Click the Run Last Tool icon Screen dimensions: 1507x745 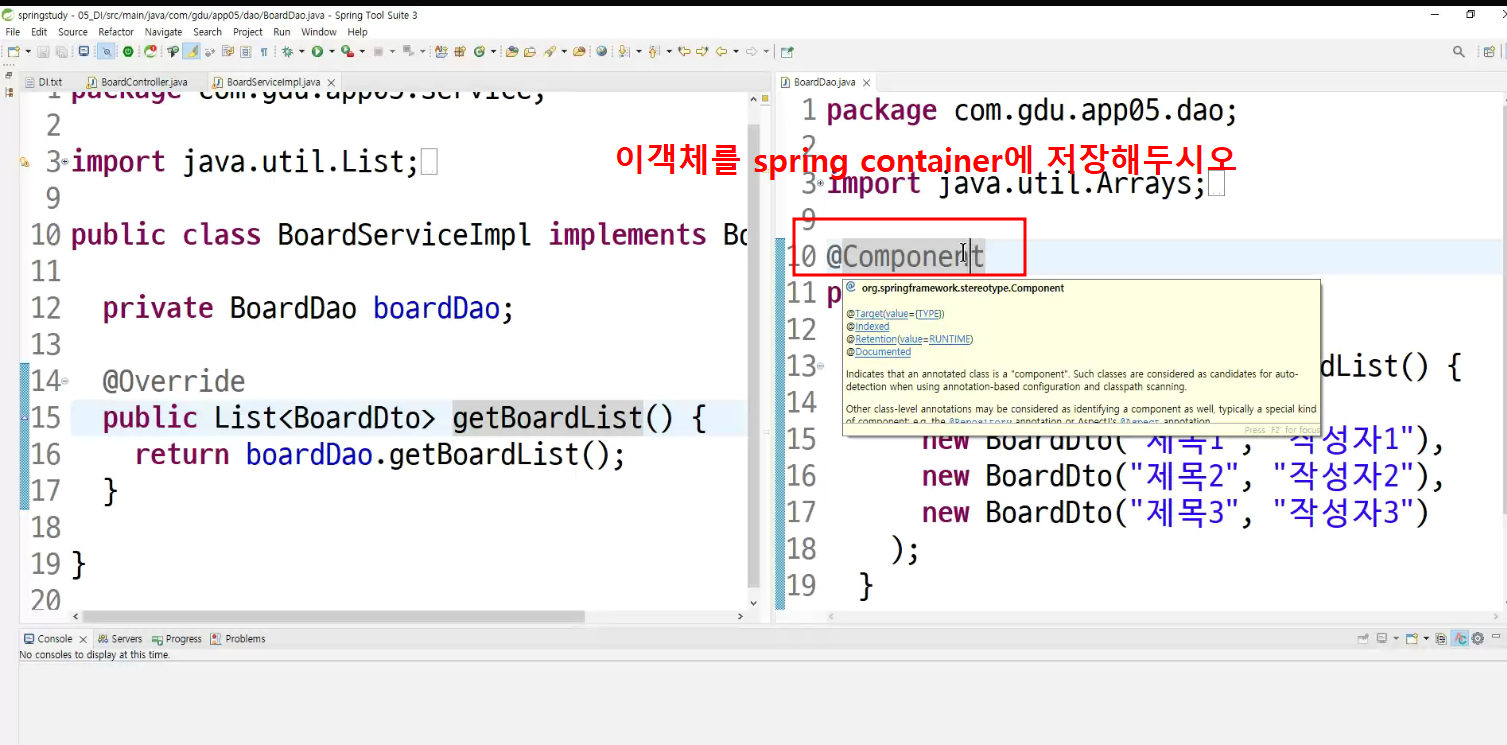click(x=348, y=51)
